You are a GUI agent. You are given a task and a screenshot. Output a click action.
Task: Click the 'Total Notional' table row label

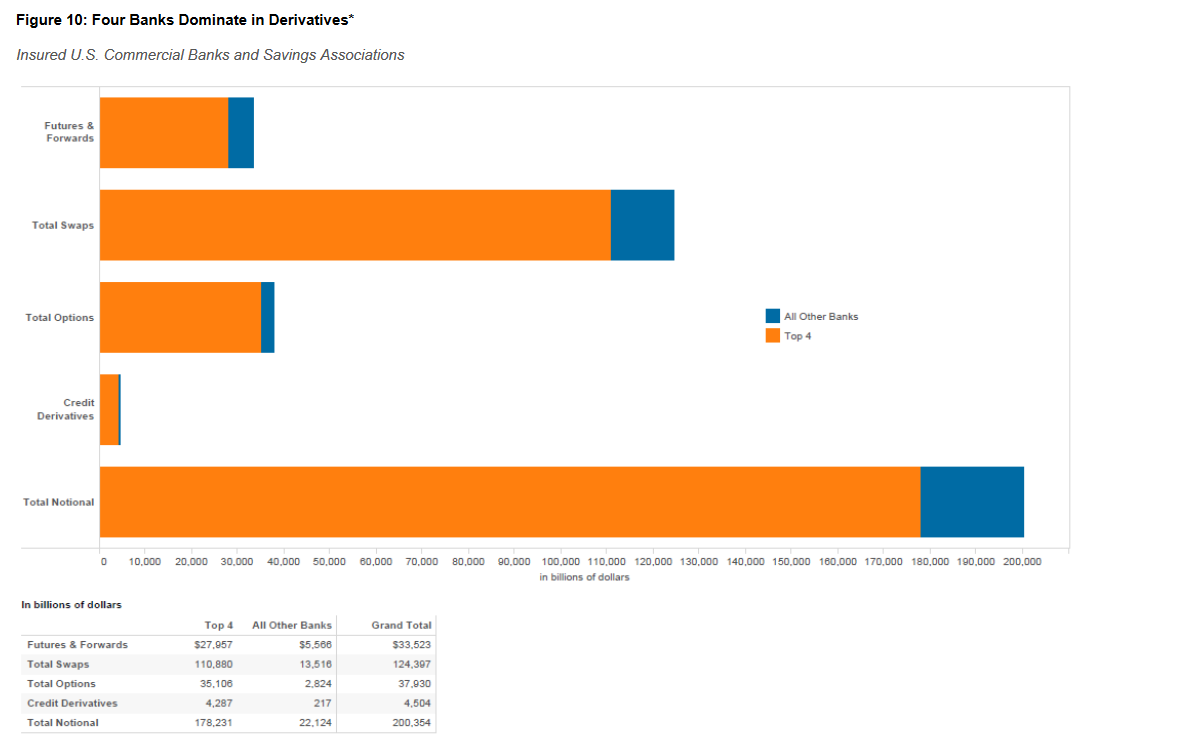[63, 723]
